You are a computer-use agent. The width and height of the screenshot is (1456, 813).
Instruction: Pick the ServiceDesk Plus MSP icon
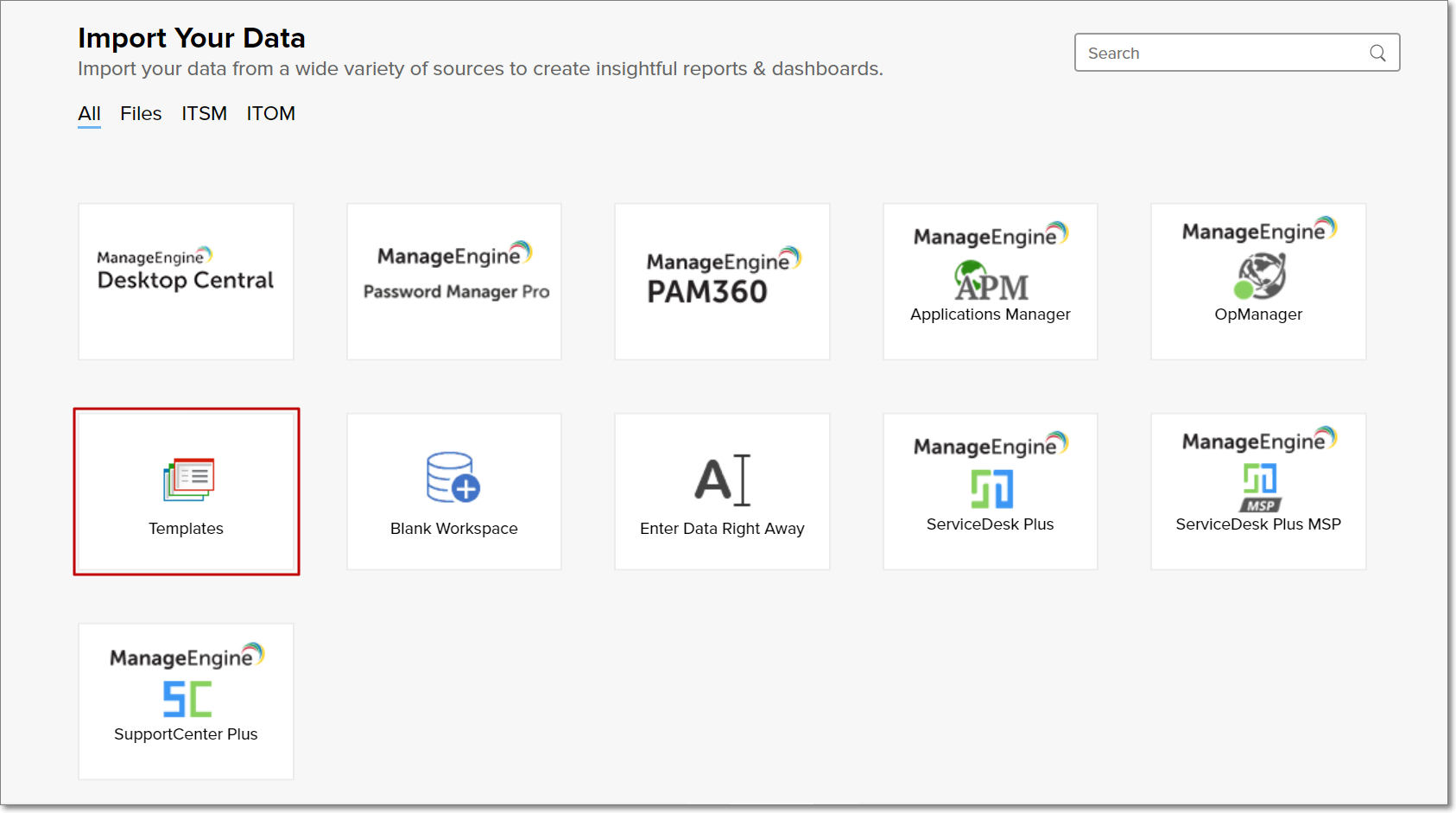(x=1259, y=487)
